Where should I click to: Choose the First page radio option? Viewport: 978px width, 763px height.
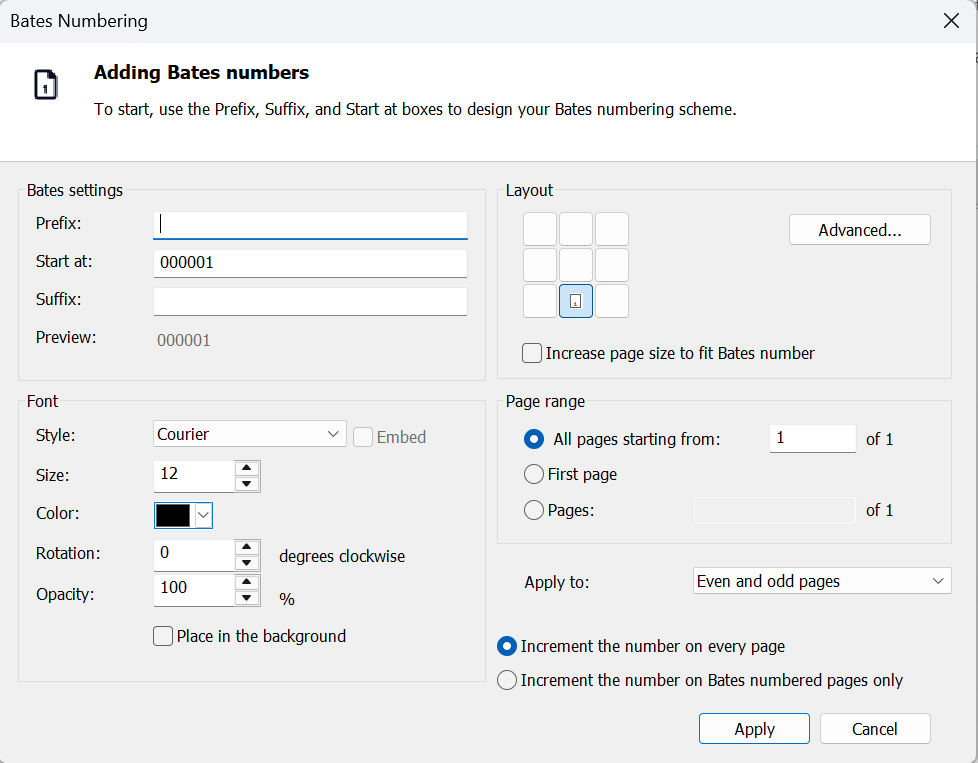coord(534,474)
